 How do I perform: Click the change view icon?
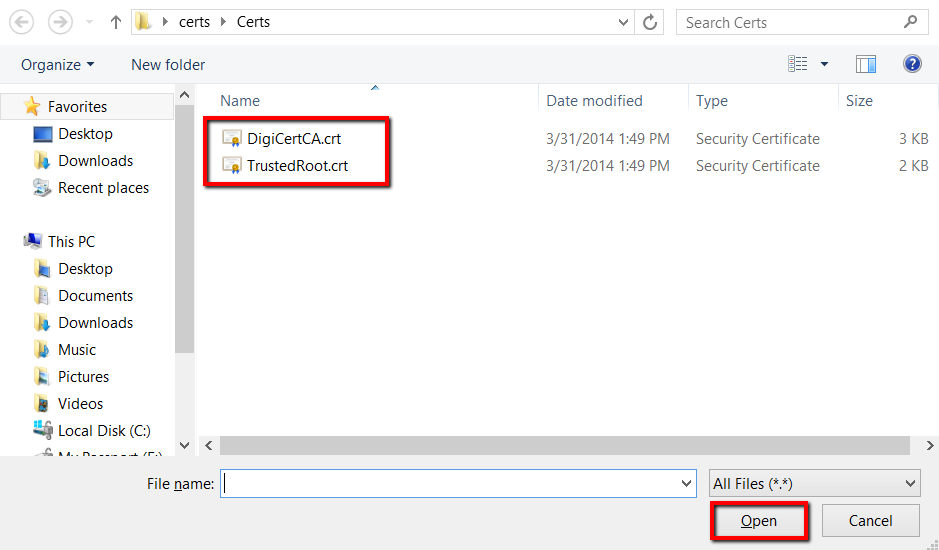tap(798, 64)
